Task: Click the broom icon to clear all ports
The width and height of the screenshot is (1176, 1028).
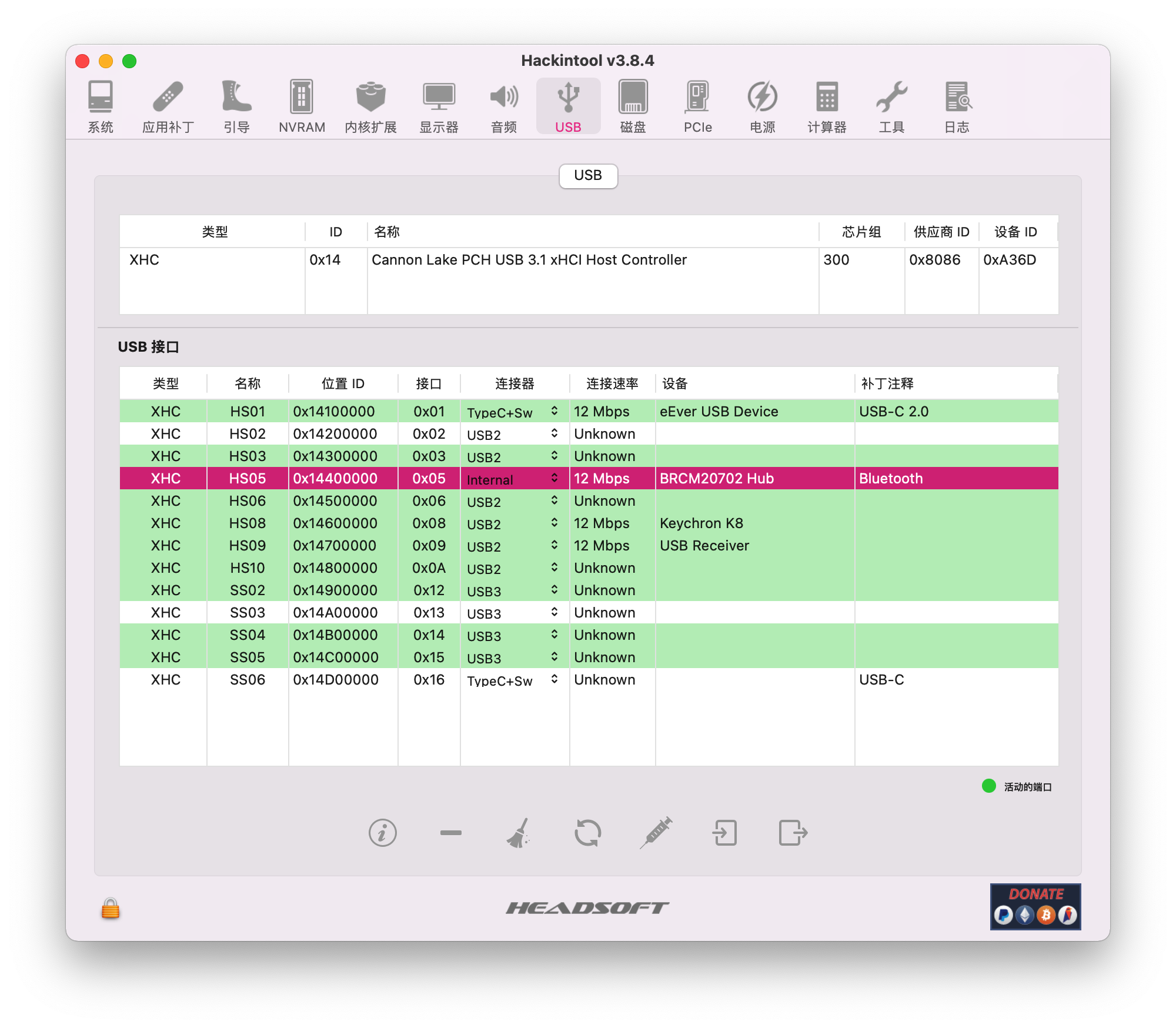Action: [x=519, y=833]
